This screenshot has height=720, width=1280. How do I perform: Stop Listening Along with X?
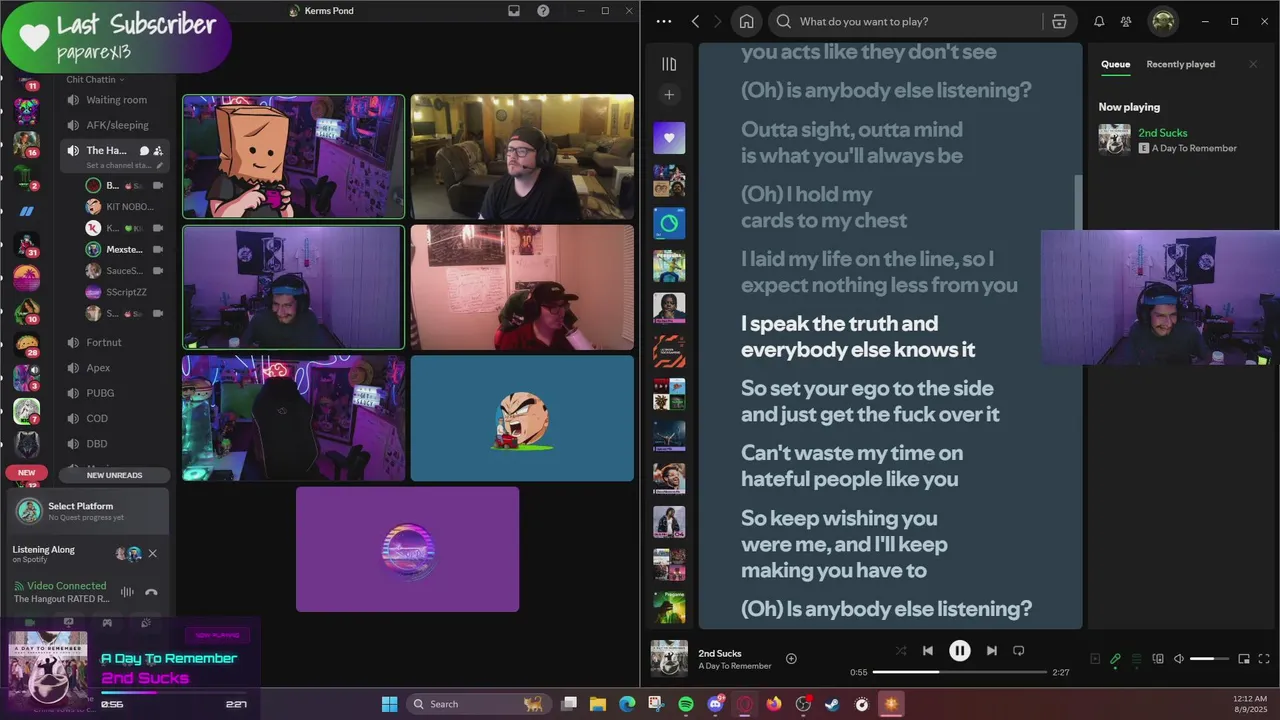point(152,553)
